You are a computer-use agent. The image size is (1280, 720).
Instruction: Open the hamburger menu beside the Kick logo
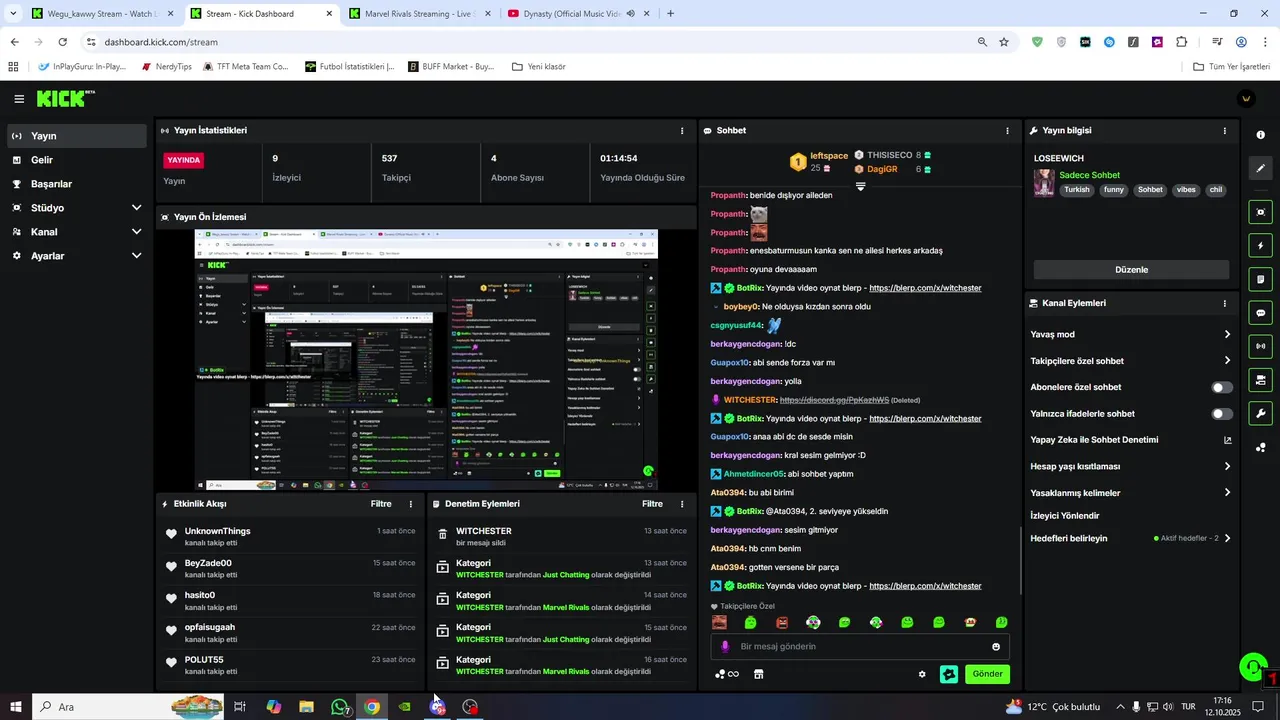point(19,99)
